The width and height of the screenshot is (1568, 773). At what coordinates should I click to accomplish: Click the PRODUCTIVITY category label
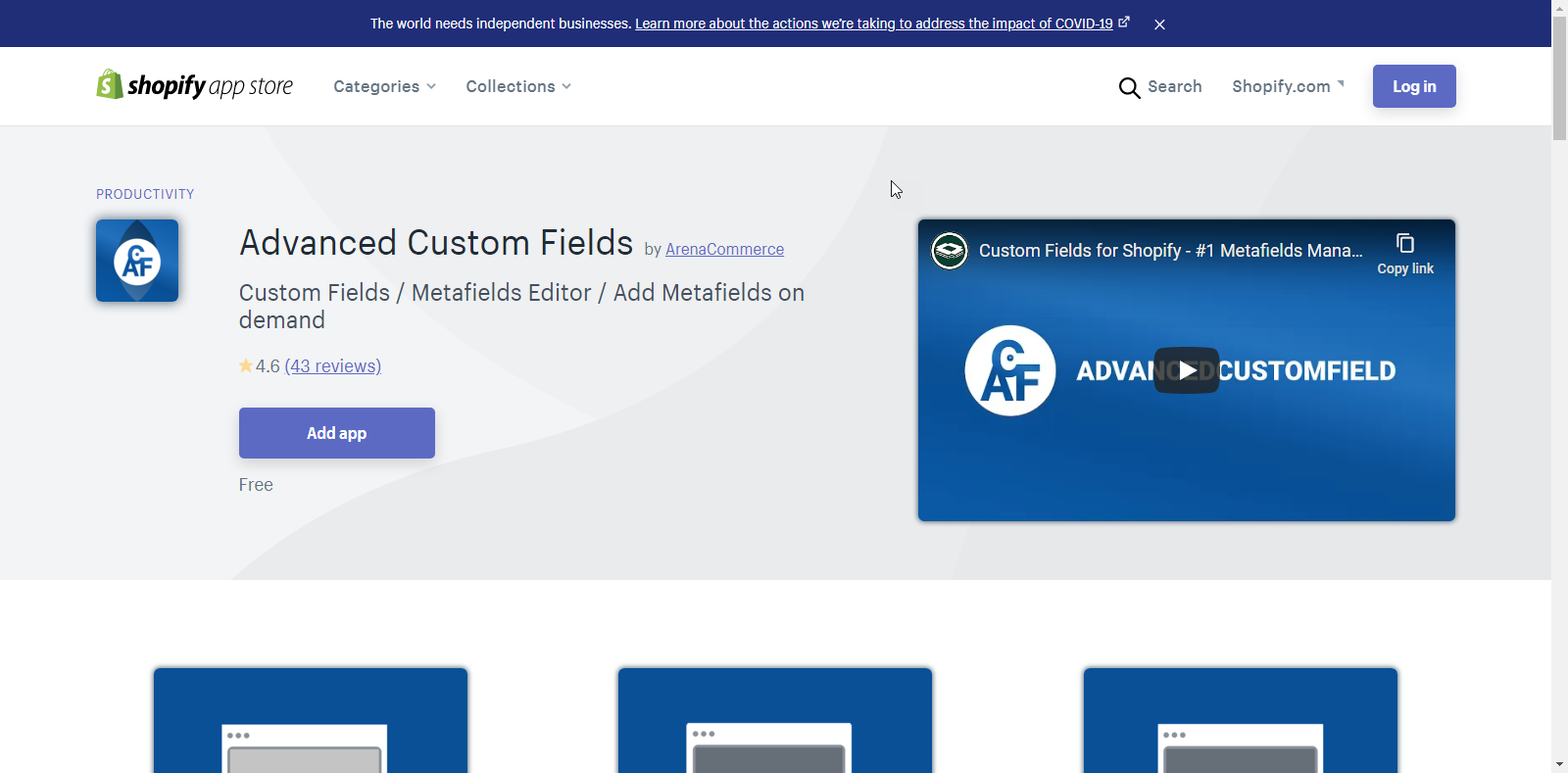[x=145, y=194]
